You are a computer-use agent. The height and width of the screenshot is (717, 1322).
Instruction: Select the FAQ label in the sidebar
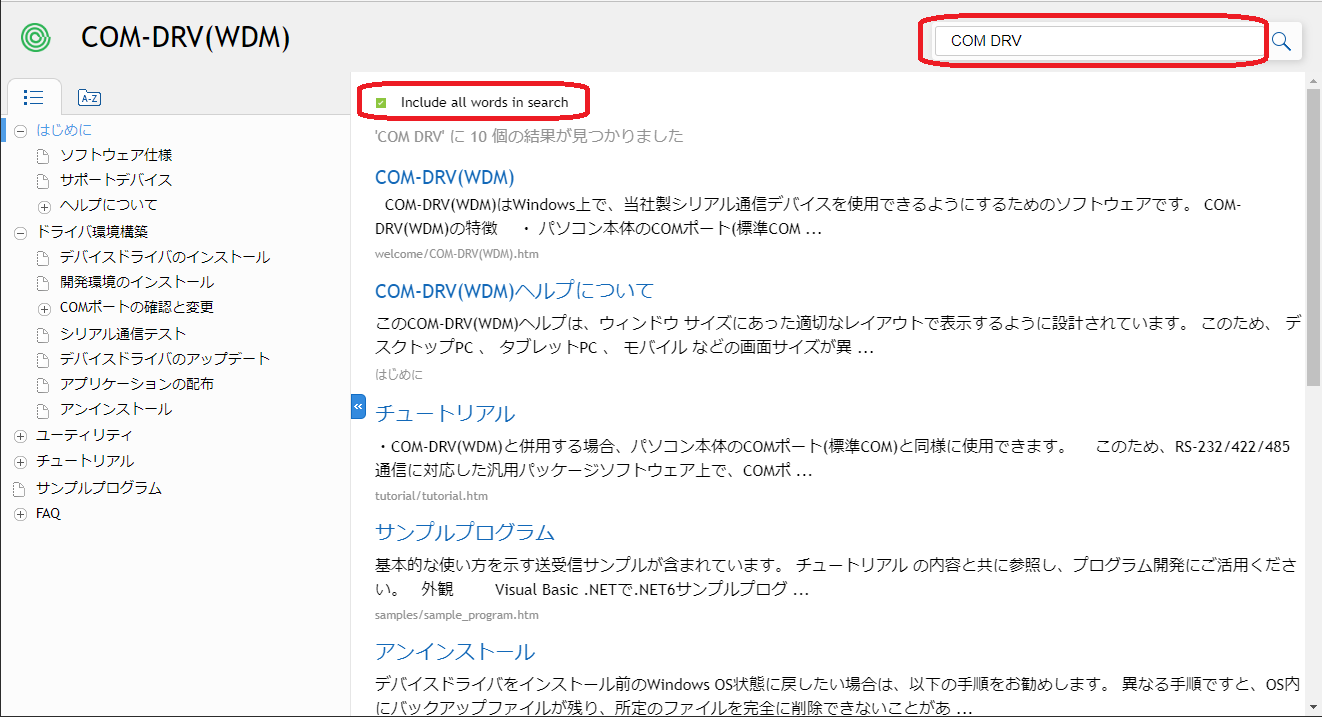(48, 514)
